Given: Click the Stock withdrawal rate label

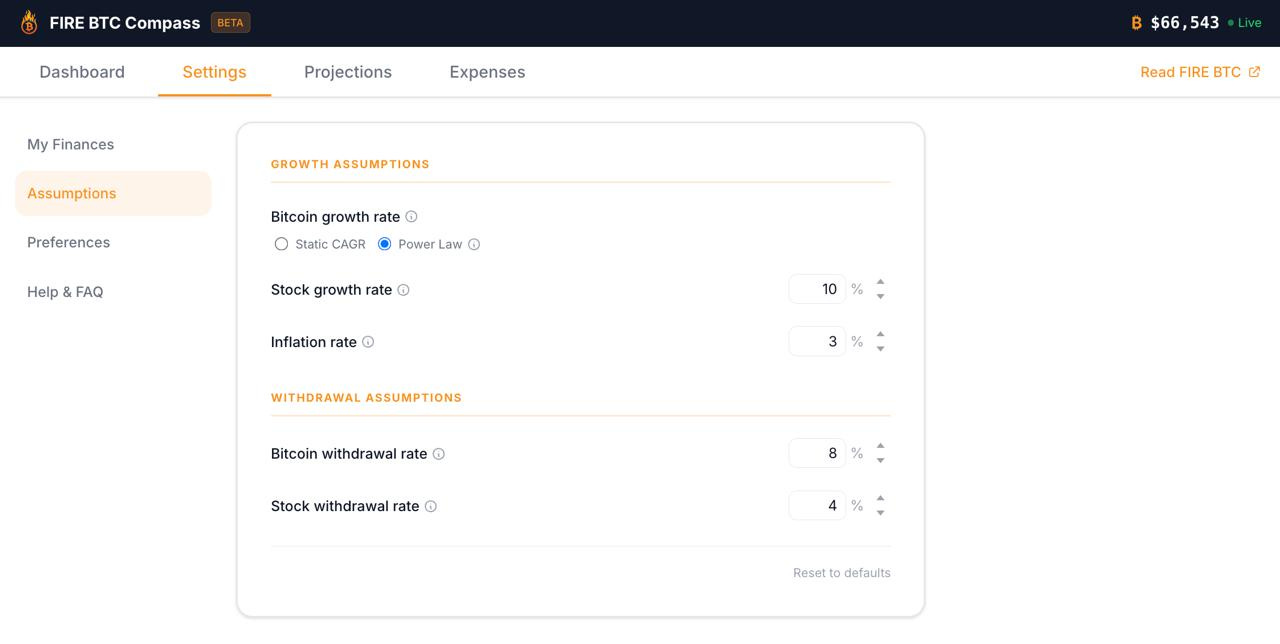Looking at the screenshot, I should (345, 506).
